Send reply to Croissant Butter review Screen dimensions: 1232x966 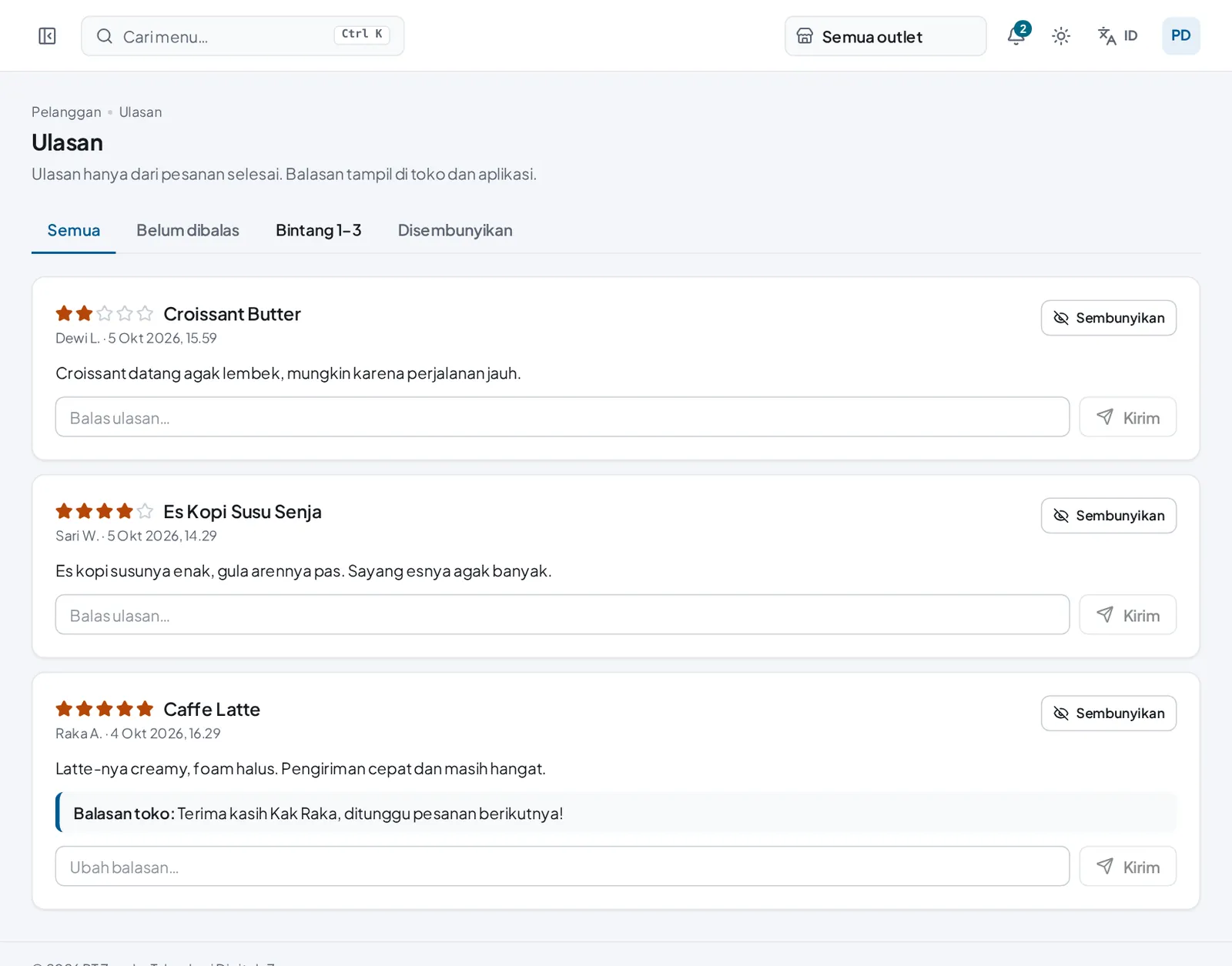(1127, 417)
